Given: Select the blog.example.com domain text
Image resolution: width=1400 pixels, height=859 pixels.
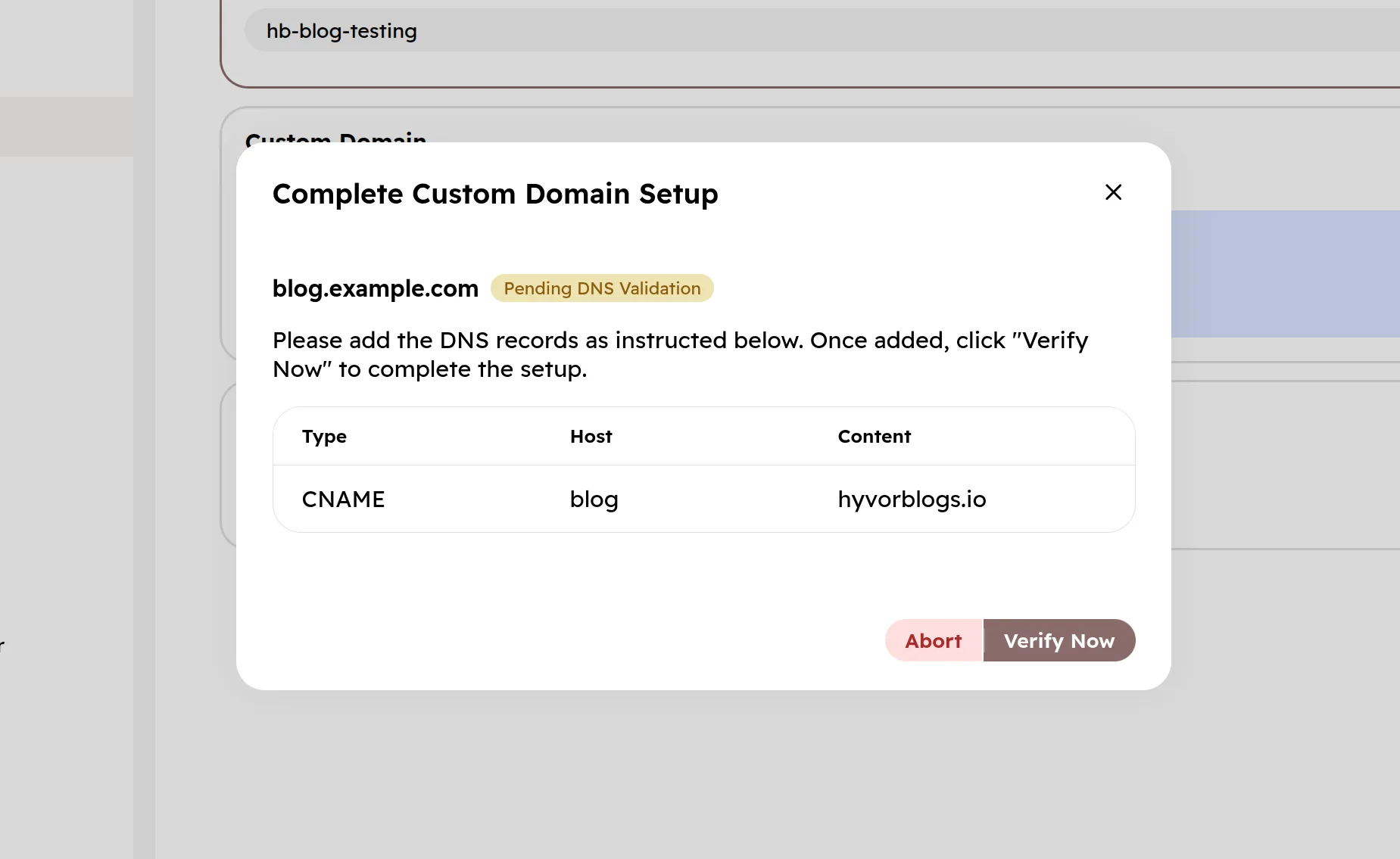Looking at the screenshot, I should tap(376, 288).
